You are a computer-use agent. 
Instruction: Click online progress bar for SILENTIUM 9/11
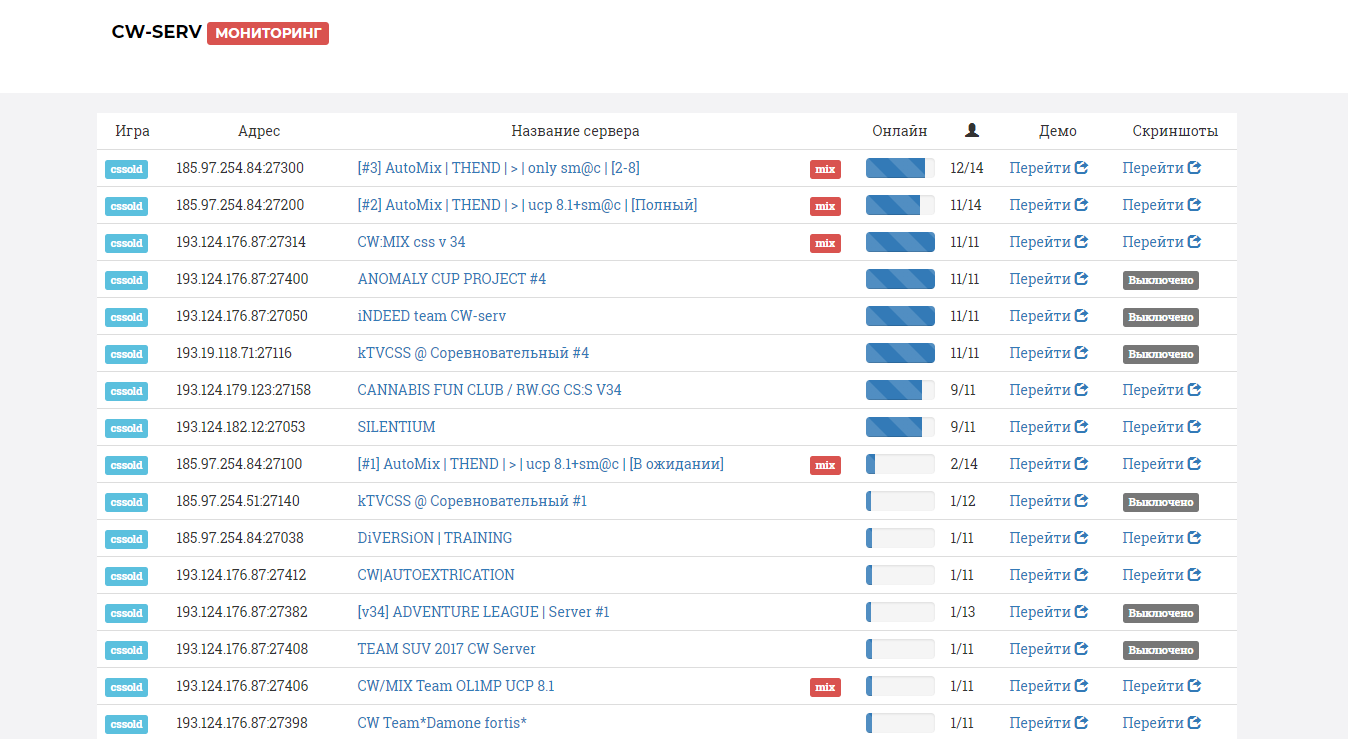click(900, 427)
